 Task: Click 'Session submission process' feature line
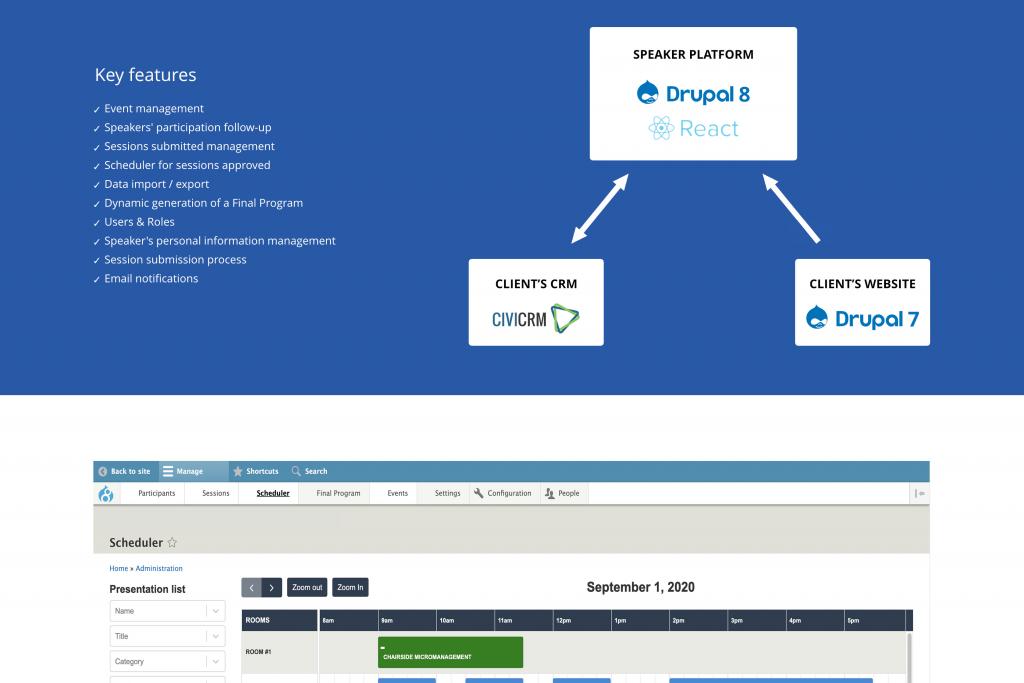pyautogui.click(x=175, y=260)
